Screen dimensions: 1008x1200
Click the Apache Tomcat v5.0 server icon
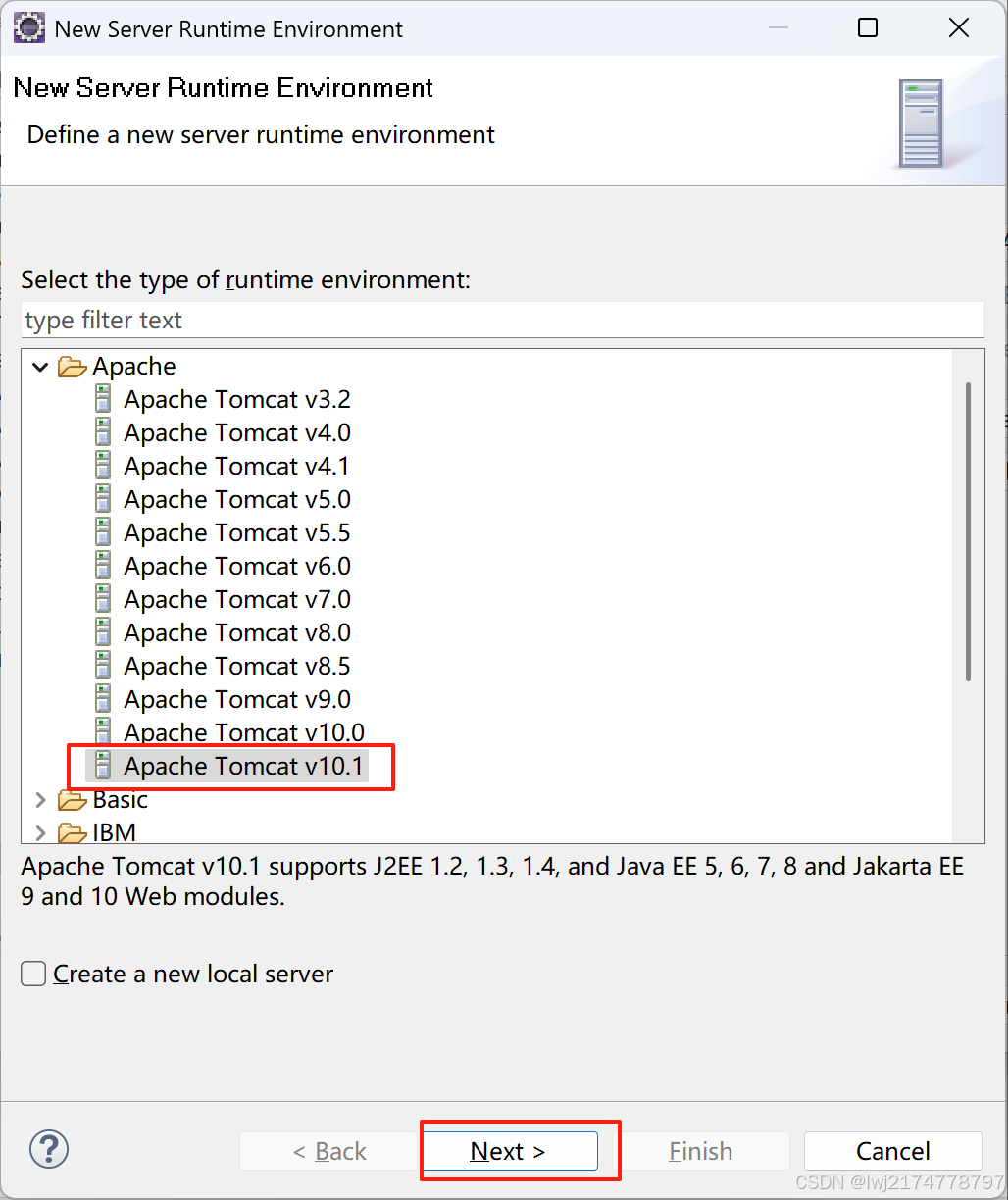(103, 499)
